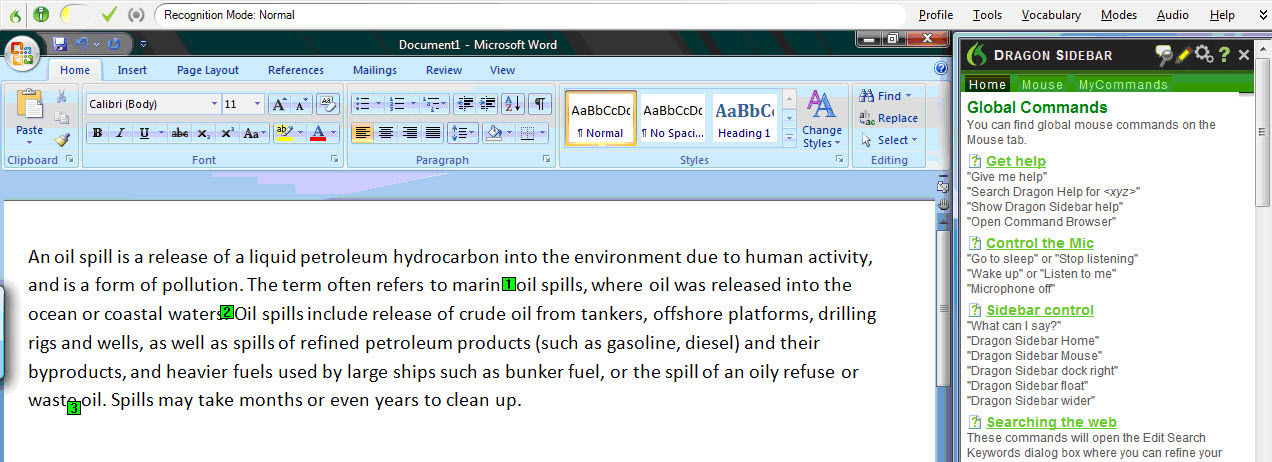Expand the Select dropdown in Editing group
This screenshot has height=462, width=1272.
click(x=886, y=140)
